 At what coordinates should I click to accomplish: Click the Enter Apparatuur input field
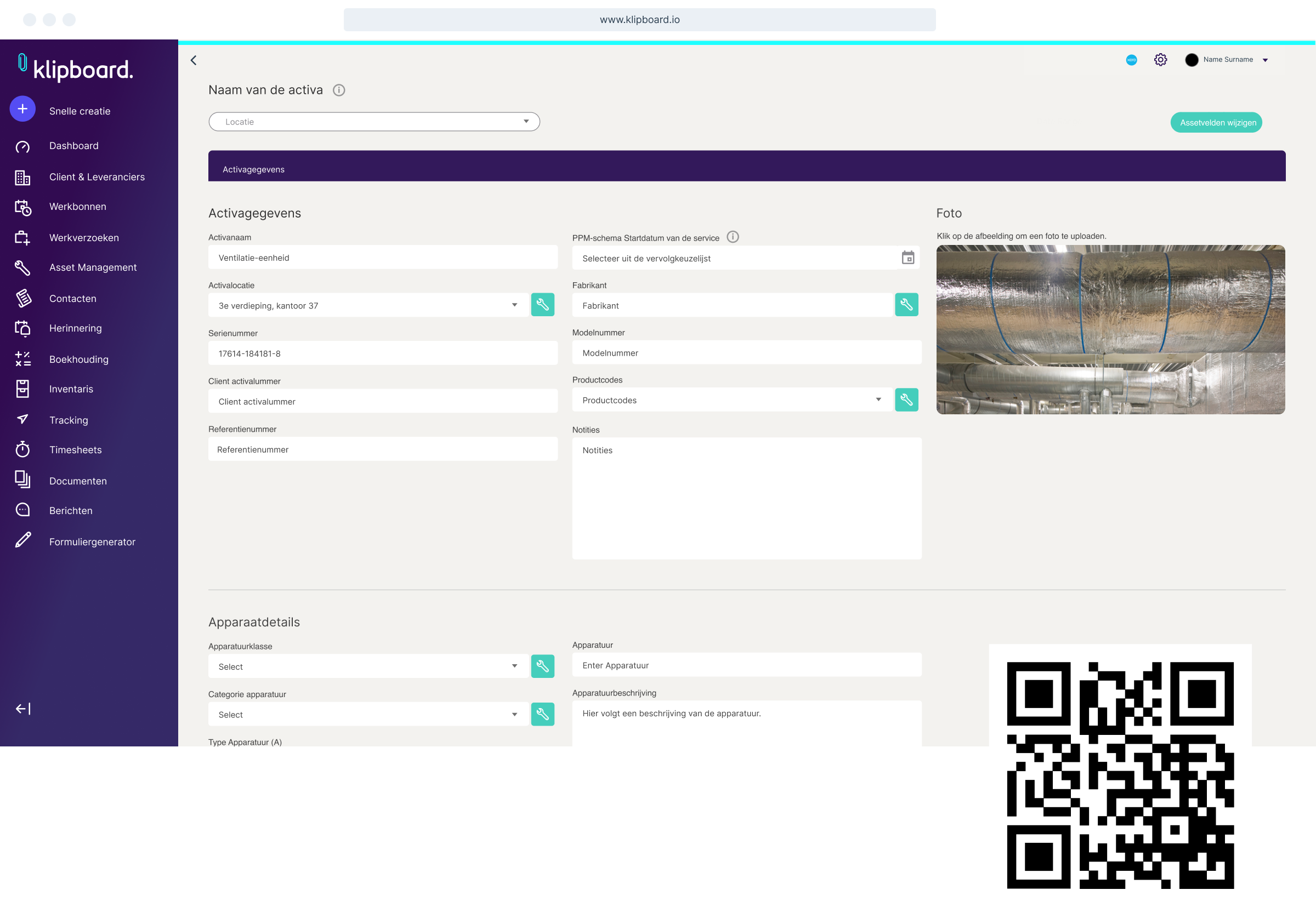pos(747,665)
